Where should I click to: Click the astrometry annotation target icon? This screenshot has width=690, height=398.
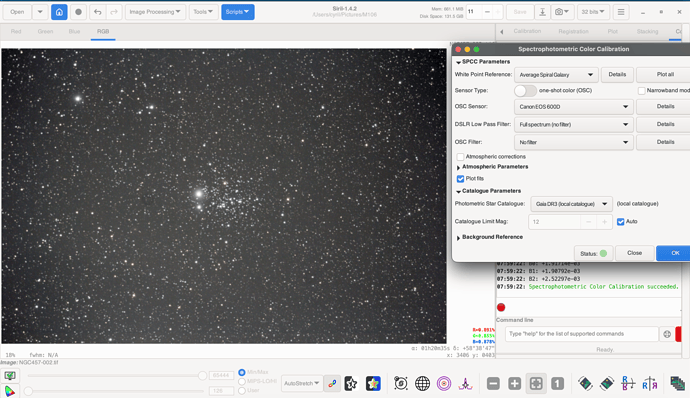(x=401, y=383)
